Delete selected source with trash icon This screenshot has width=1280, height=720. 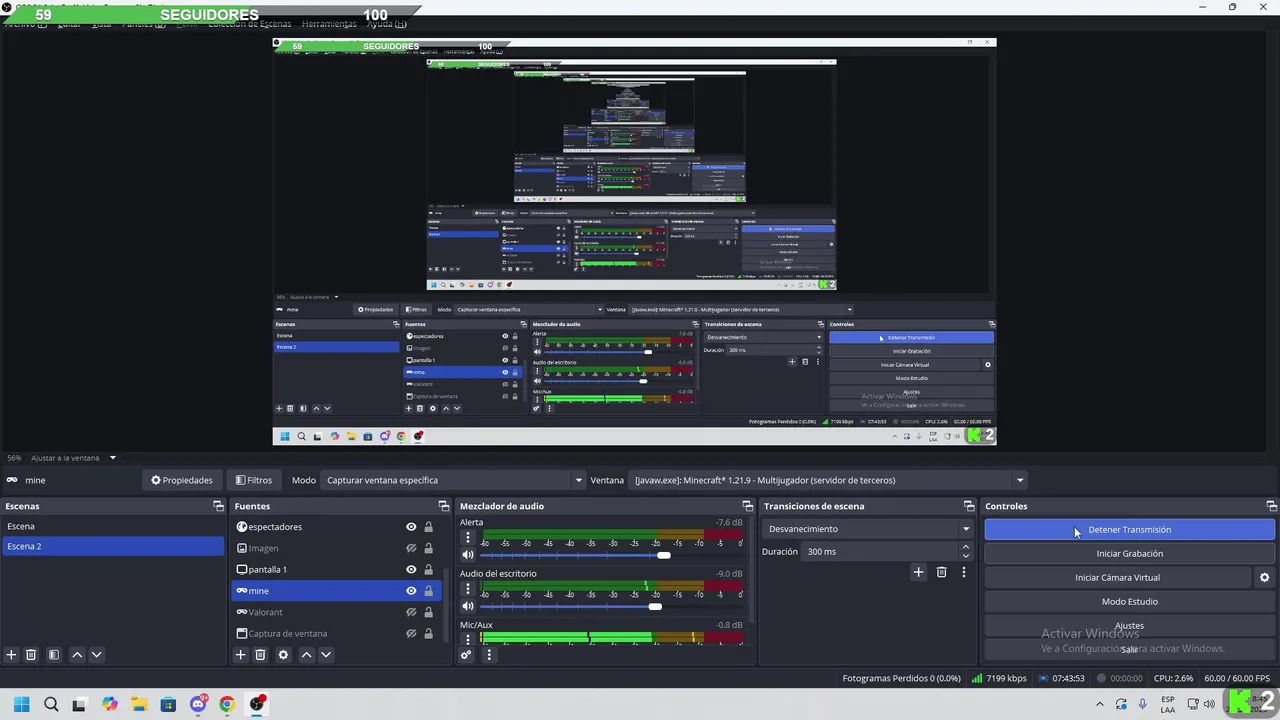260,655
